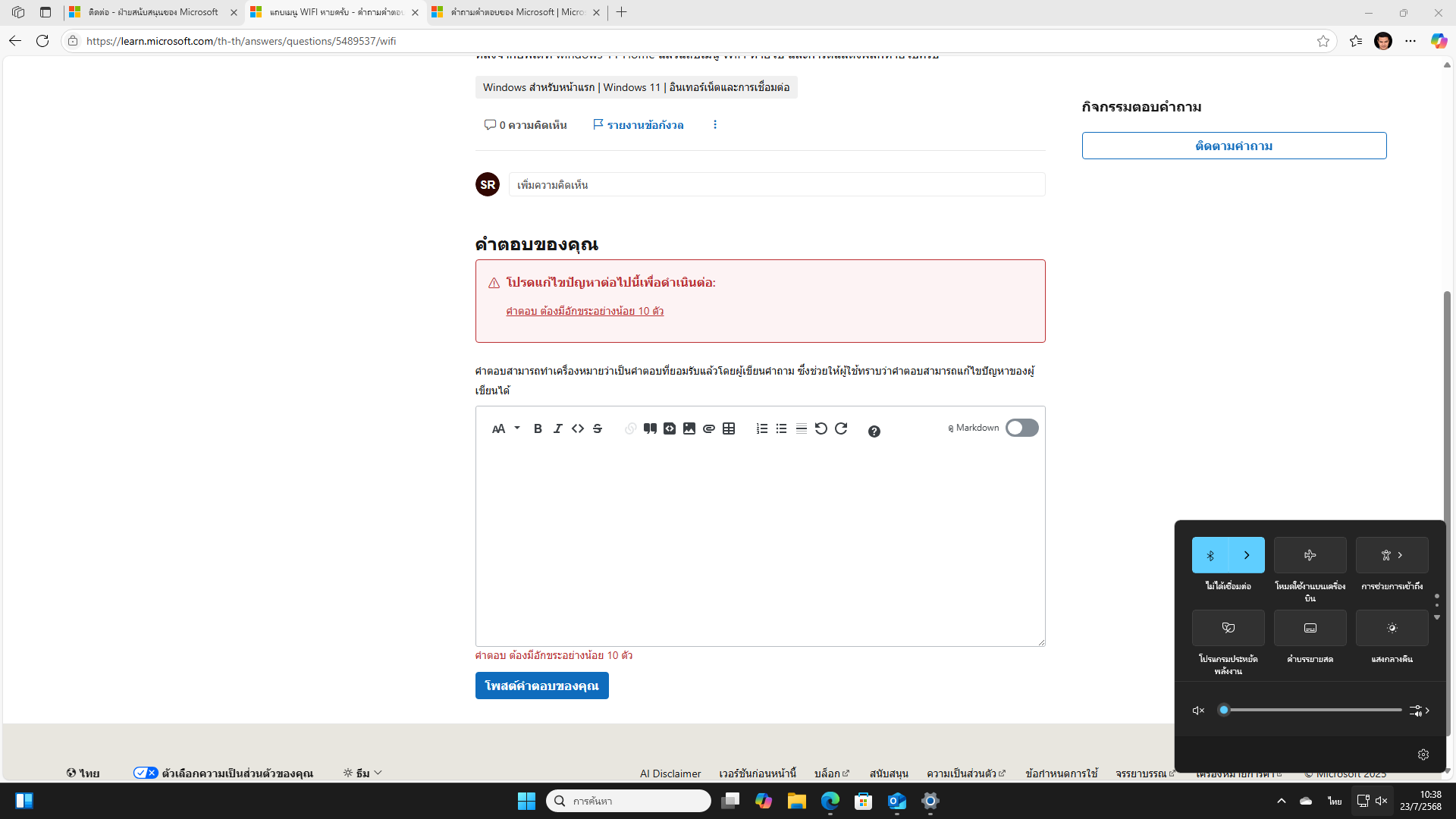Open editor help via the question mark icon
The width and height of the screenshot is (1456, 819).
tap(874, 431)
